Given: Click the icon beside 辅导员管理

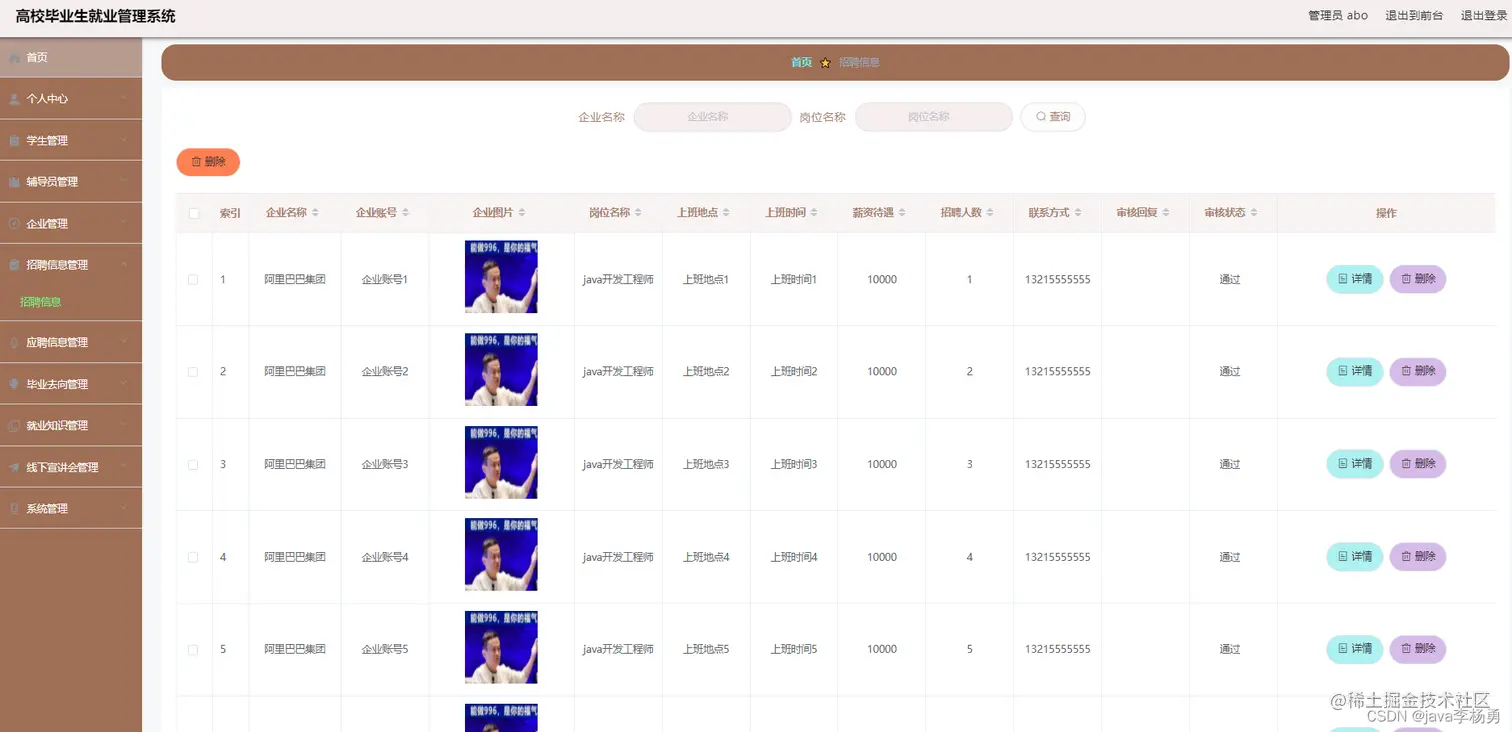Looking at the screenshot, I should pyautogui.click(x=14, y=182).
